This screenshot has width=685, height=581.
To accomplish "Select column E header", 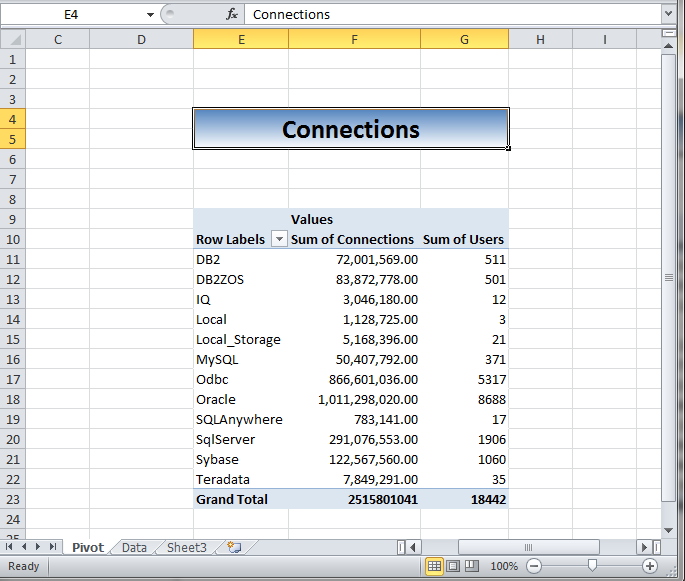I will (241, 39).
